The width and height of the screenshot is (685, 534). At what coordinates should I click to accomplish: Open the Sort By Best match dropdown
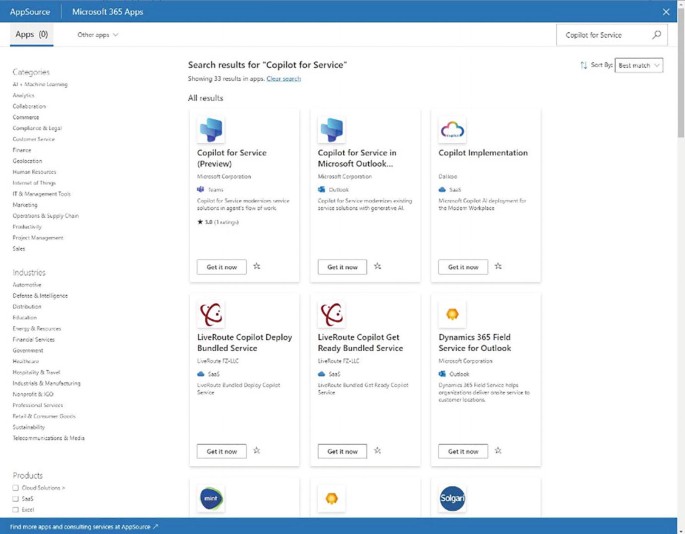pos(639,66)
